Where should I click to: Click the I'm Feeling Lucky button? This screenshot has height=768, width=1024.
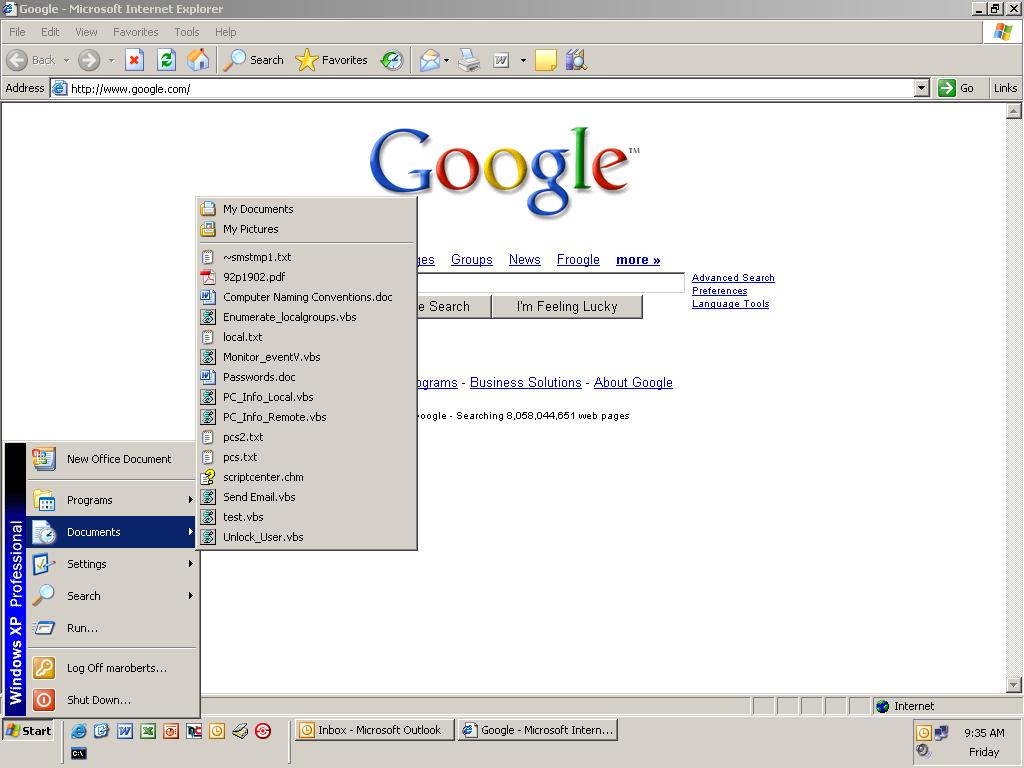[x=567, y=307]
